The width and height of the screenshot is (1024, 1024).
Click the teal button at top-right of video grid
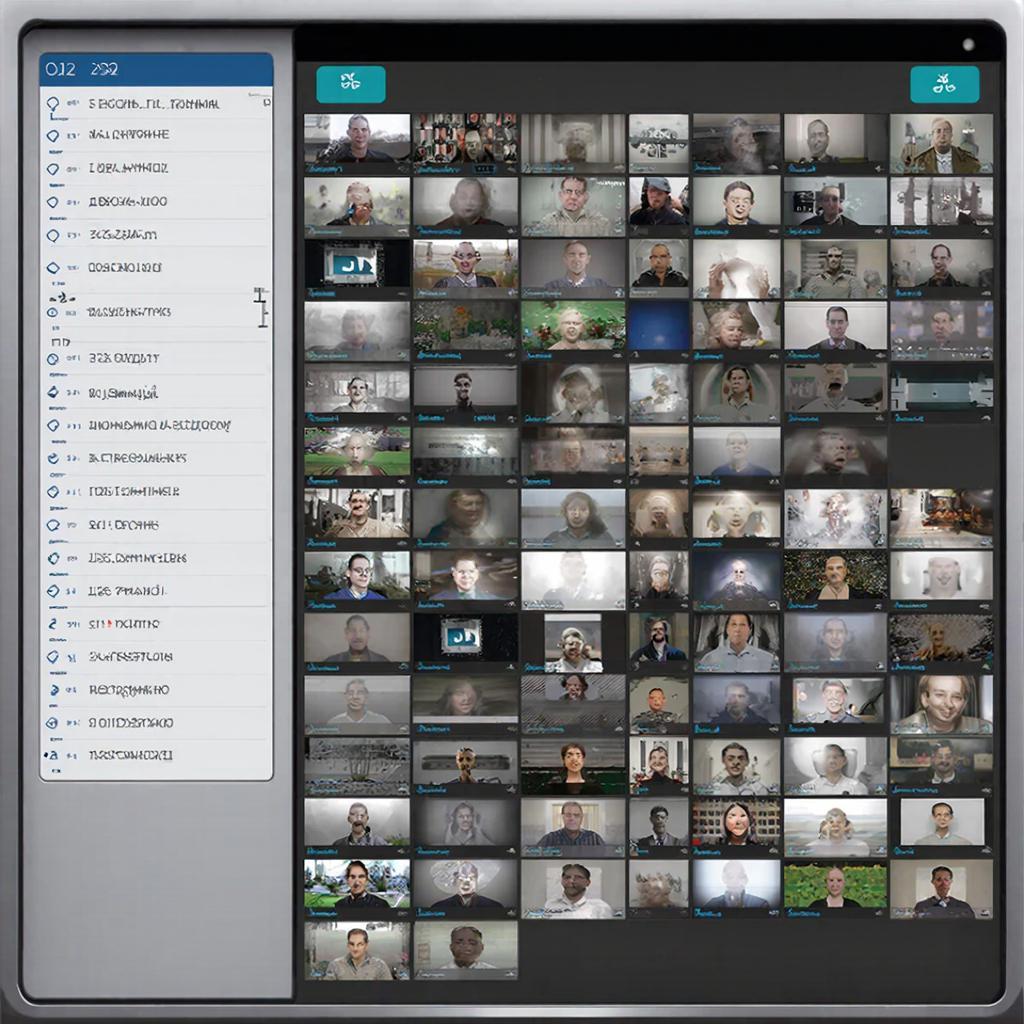(x=944, y=85)
